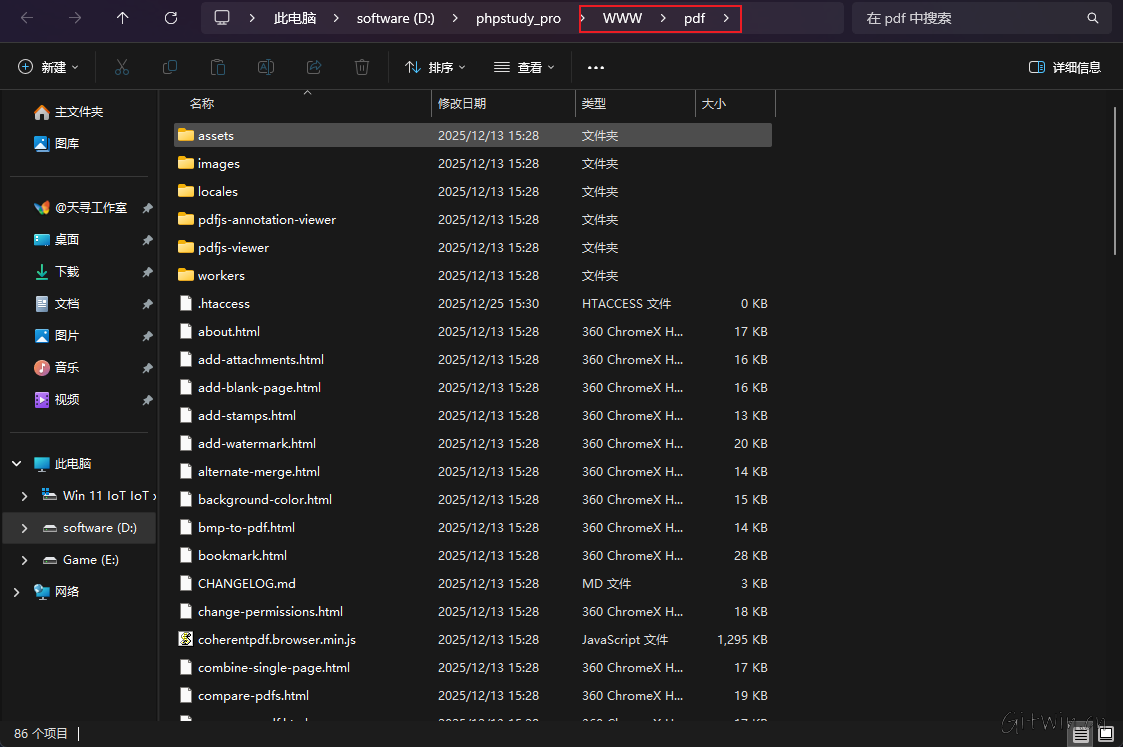
Task: Open the three-dots more options menu
Action: tap(596, 67)
